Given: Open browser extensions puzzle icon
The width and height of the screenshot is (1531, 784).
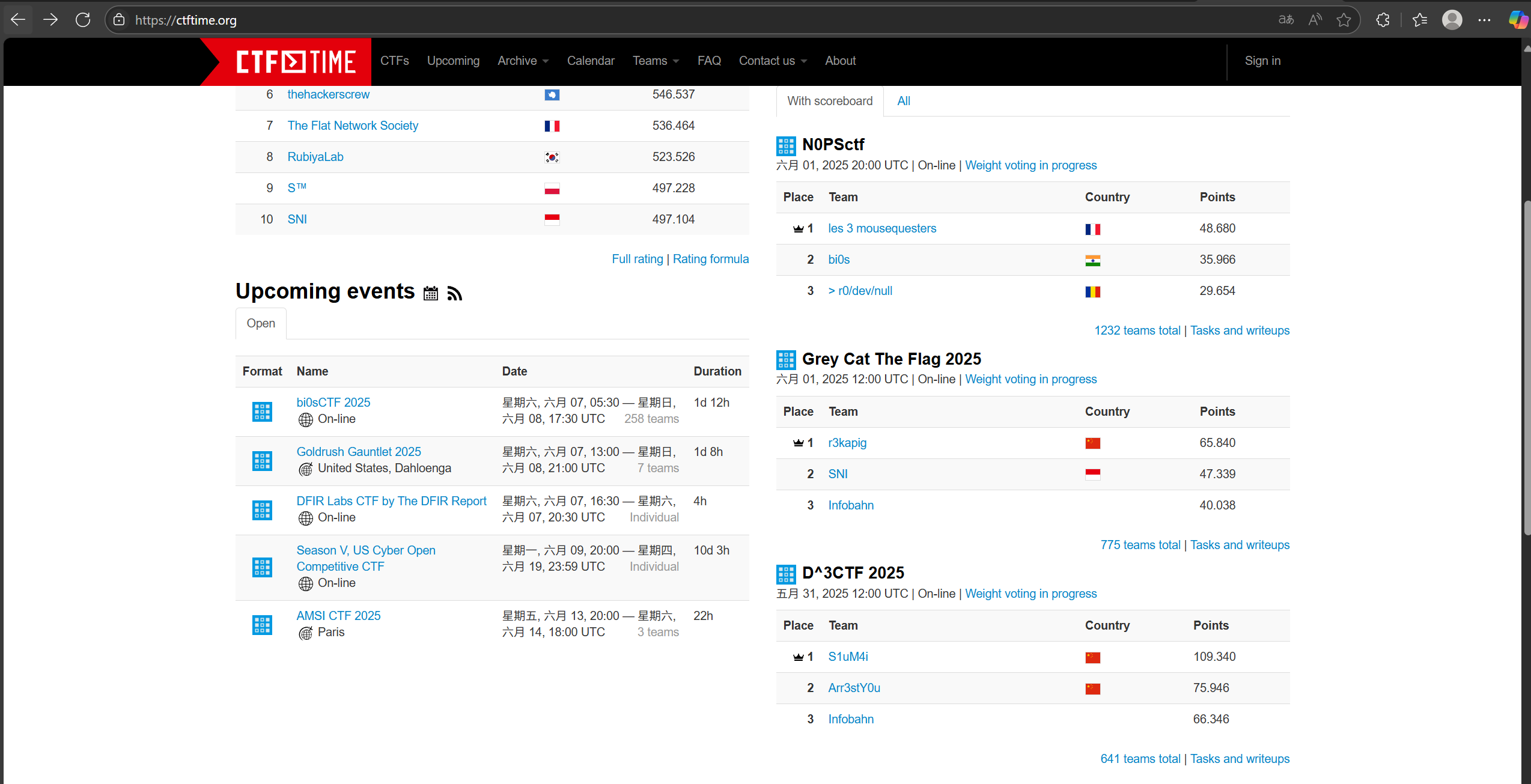Looking at the screenshot, I should click(1383, 20).
